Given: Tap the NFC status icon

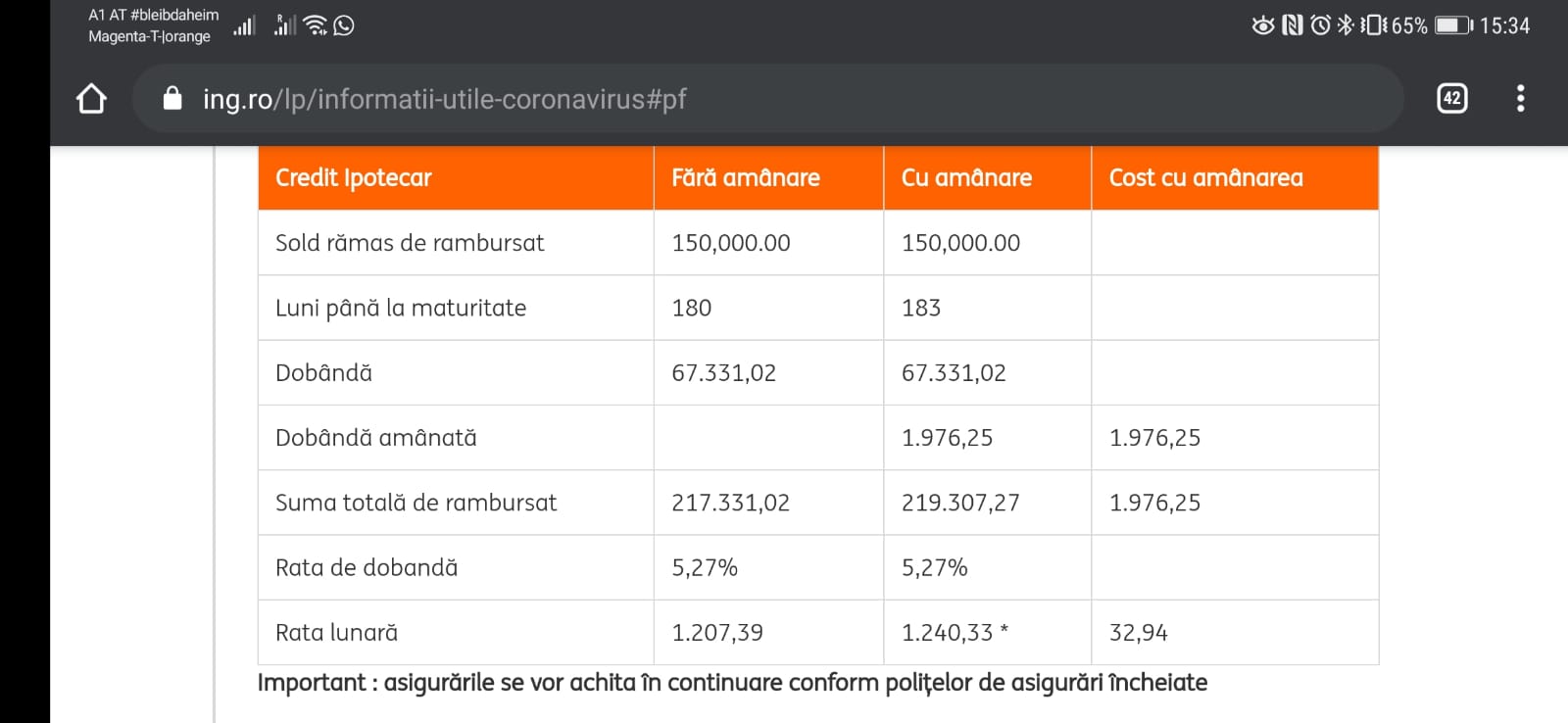Looking at the screenshot, I should pyautogui.click(x=1293, y=25).
